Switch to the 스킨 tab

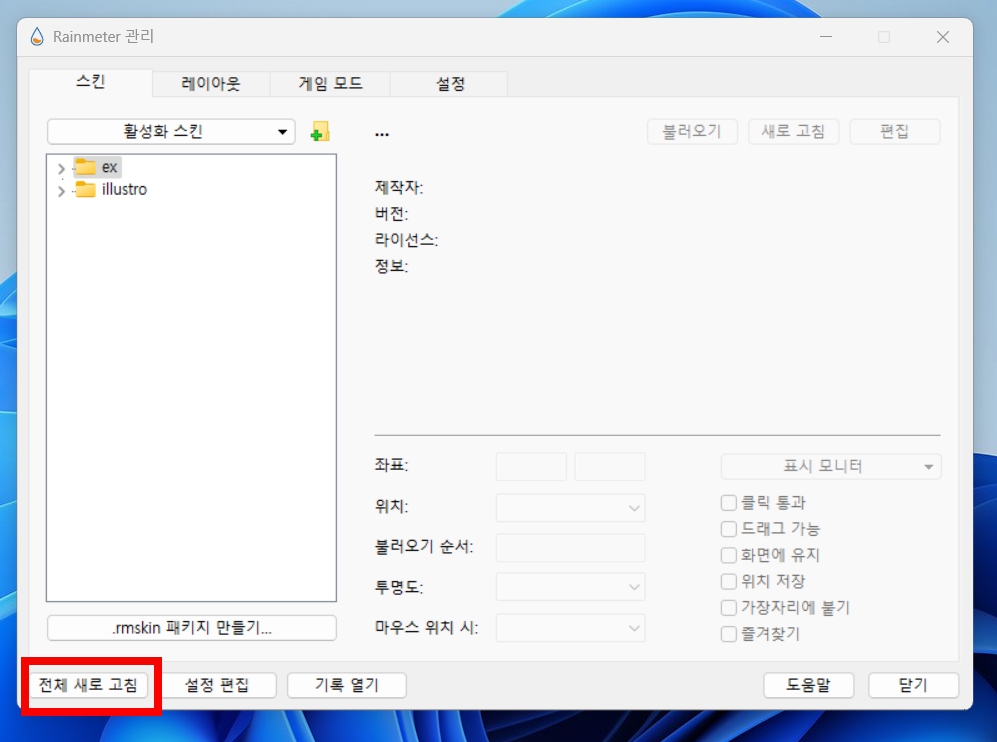pos(90,82)
